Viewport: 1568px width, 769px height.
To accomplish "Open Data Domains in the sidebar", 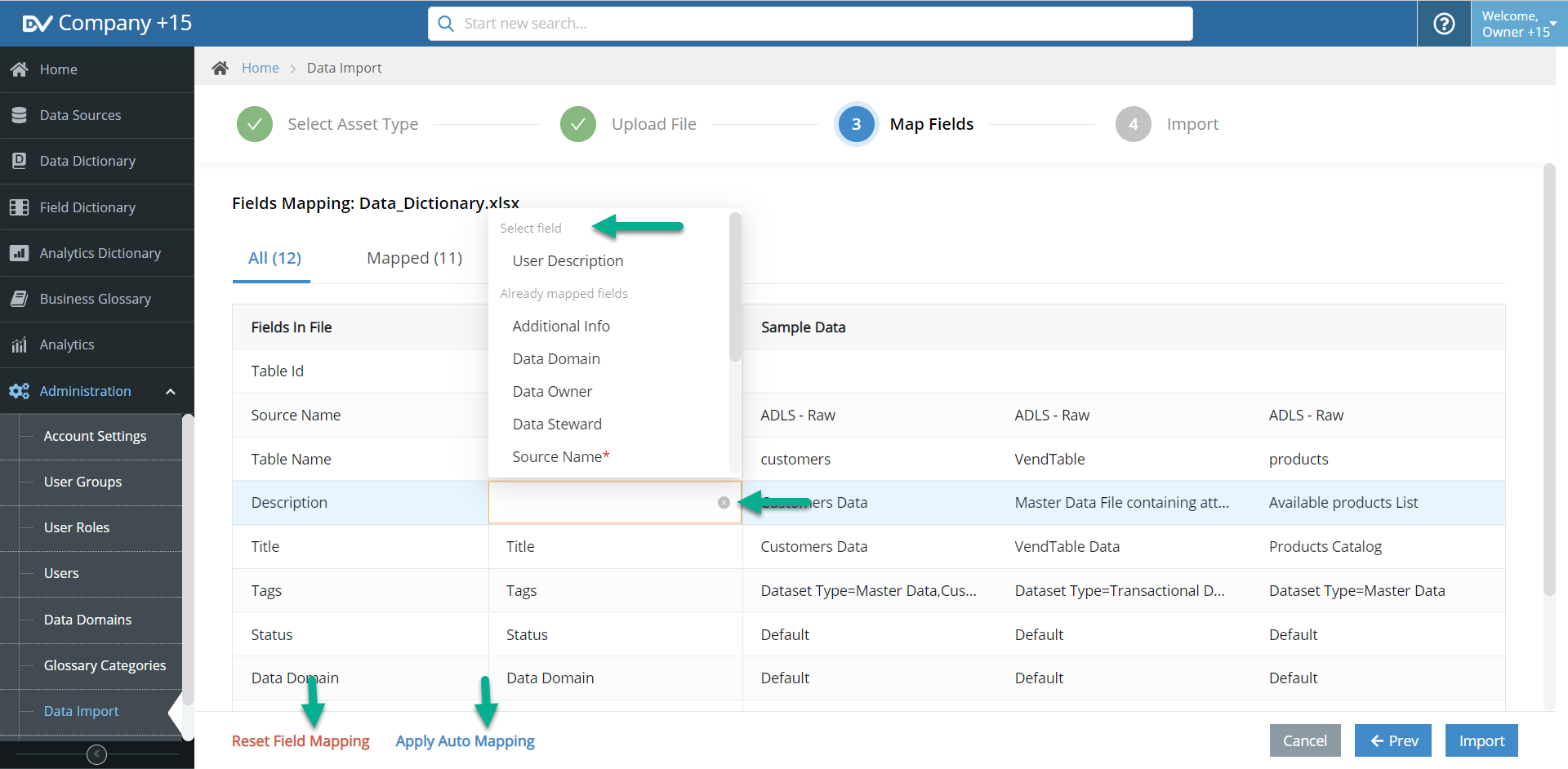I will click(87, 620).
